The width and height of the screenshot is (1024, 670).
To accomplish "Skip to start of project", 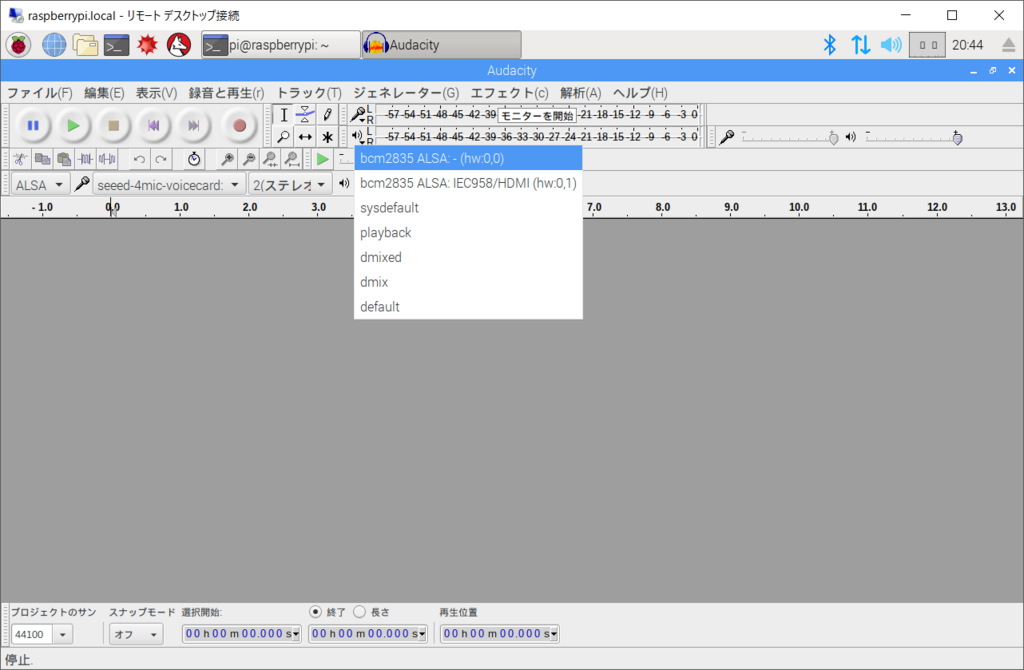I will 153,125.
